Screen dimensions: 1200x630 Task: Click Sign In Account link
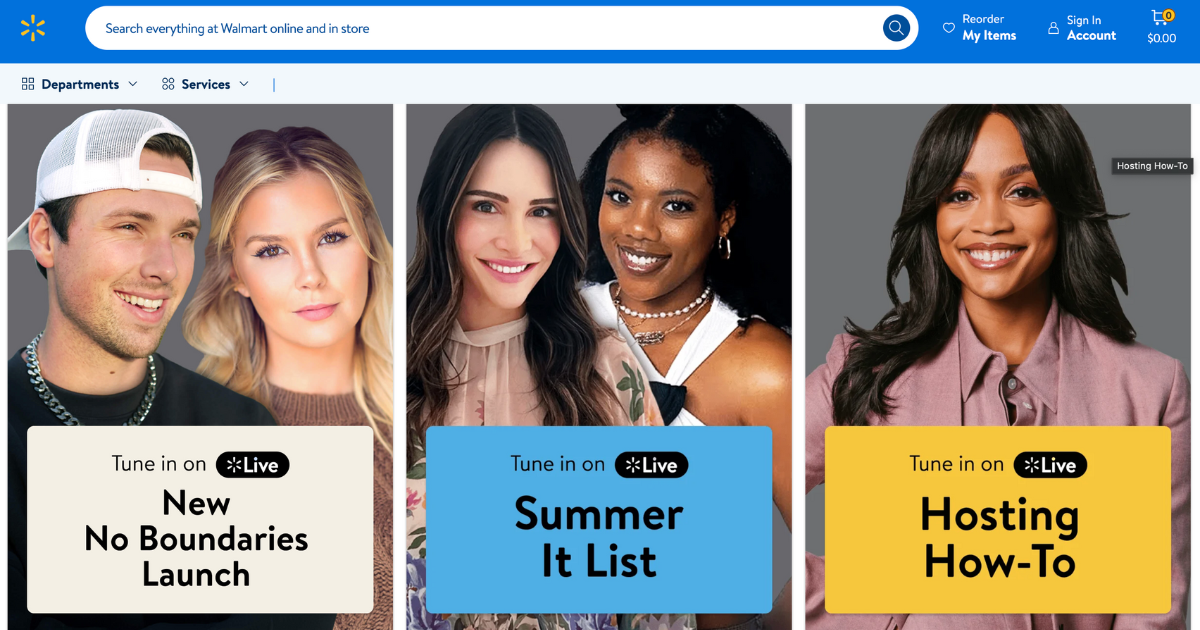1082,28
